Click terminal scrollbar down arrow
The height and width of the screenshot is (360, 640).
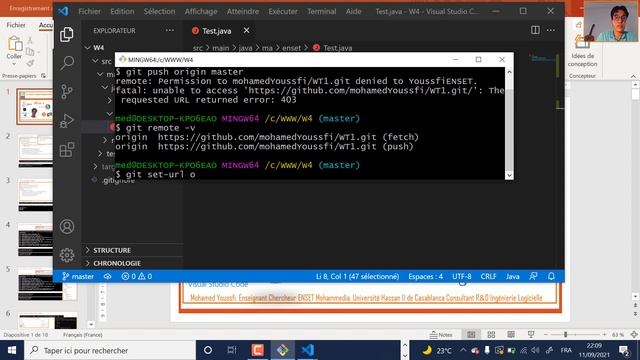pos(509,175)
